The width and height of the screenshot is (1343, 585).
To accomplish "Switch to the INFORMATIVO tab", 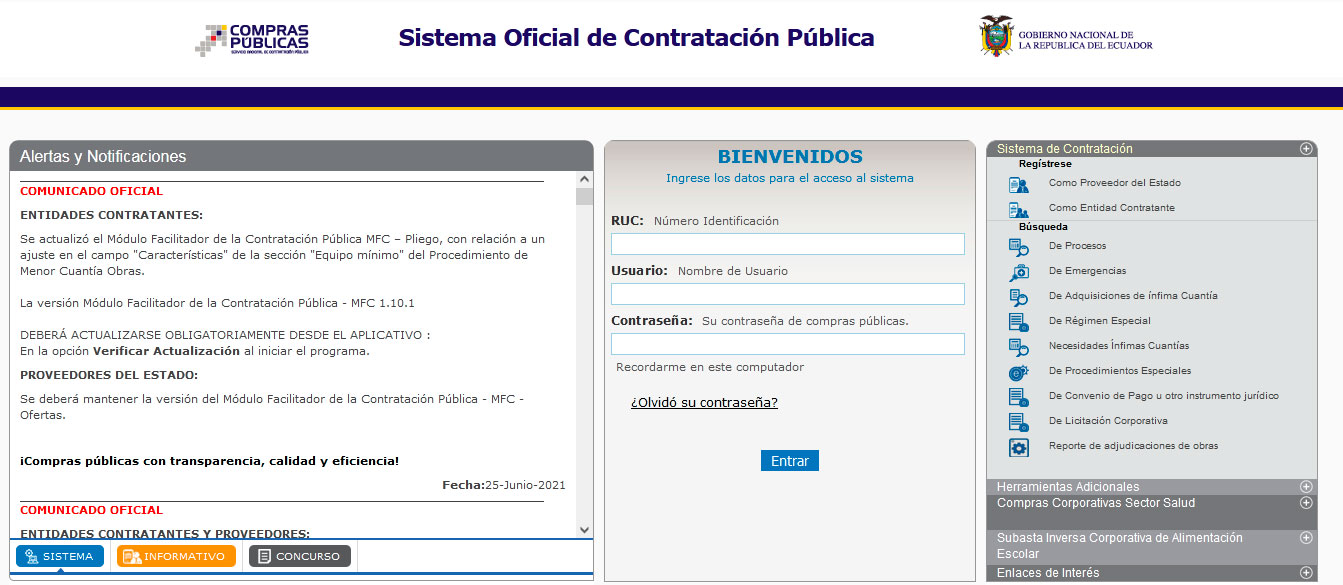I will tap(176, 556).
